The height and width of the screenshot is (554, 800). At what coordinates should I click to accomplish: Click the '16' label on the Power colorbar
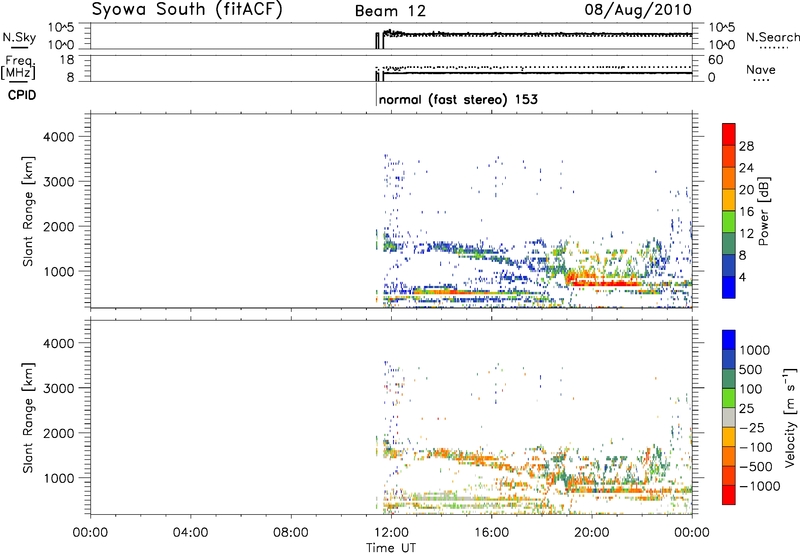pos(746,212)
